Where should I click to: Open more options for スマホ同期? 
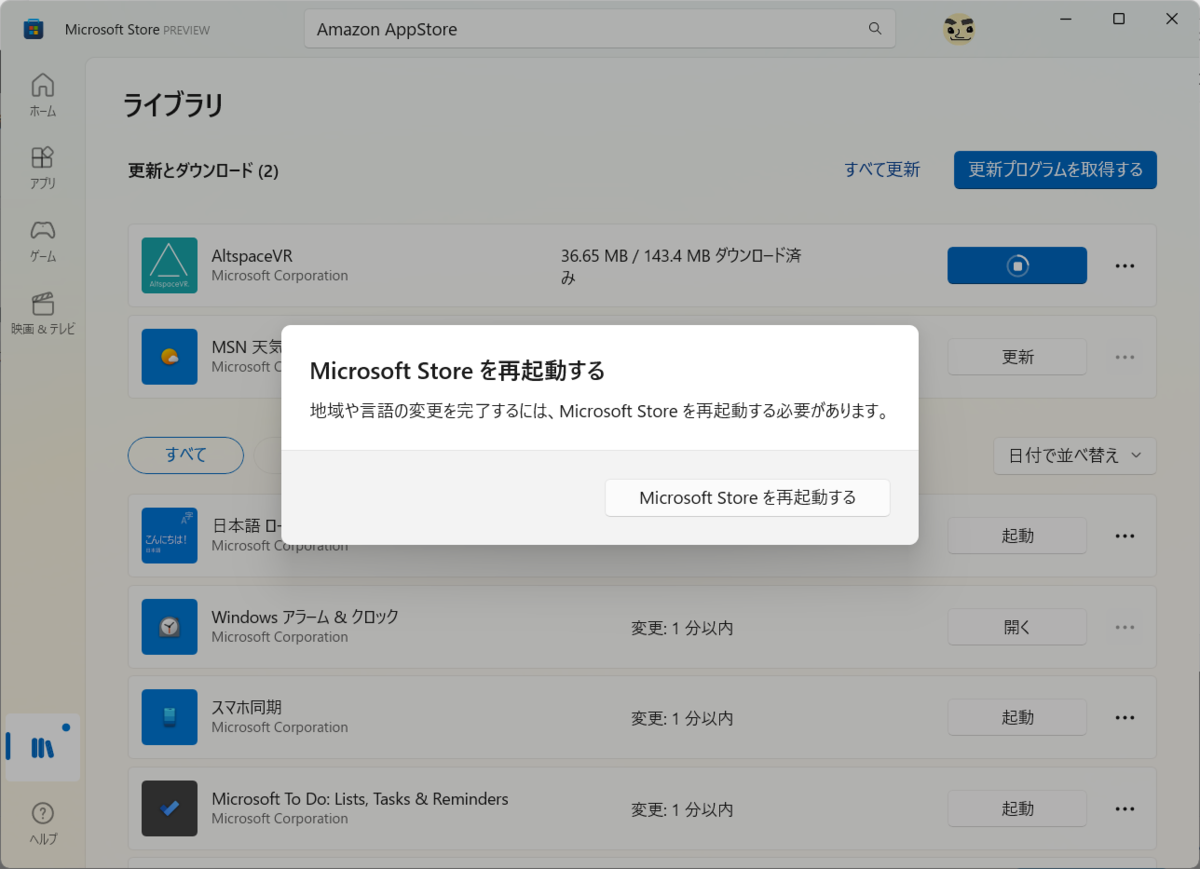click(1125, 717)
